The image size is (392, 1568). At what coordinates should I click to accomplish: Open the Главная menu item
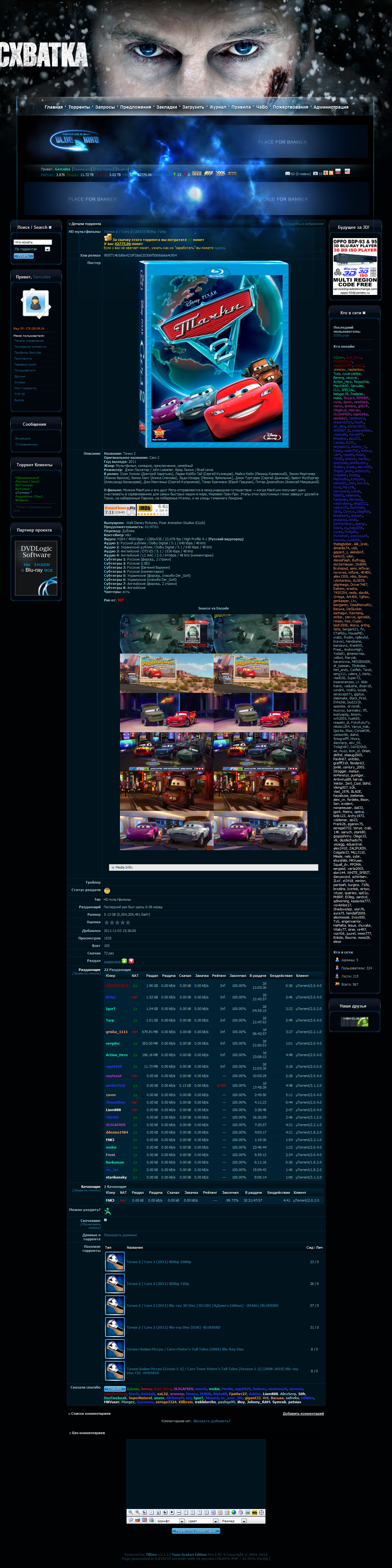(54, 107)
